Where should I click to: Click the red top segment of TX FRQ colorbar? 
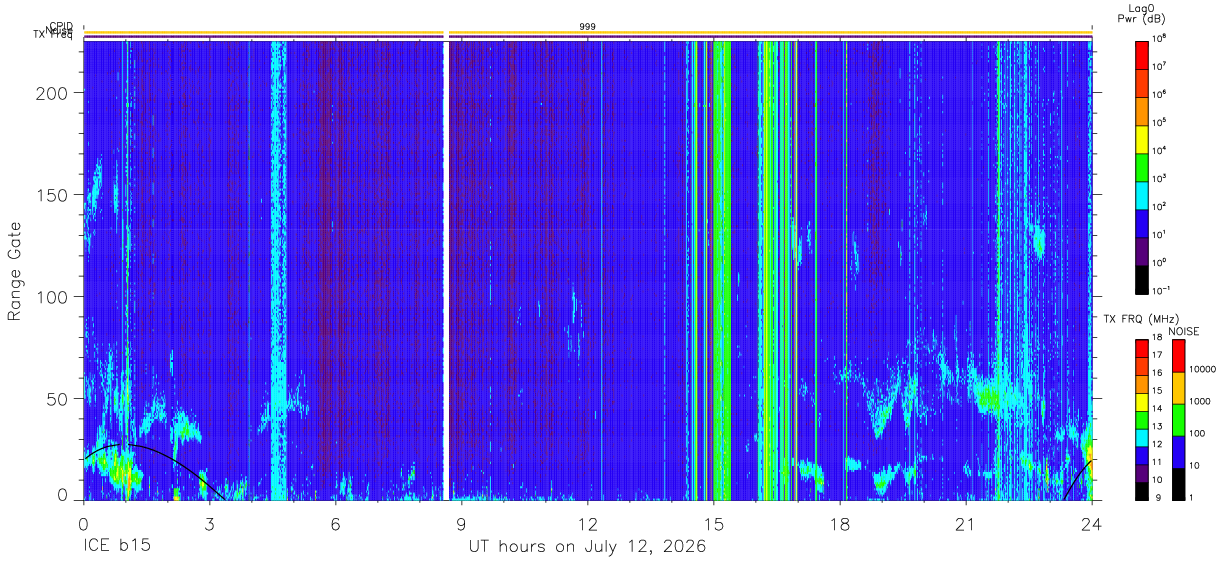[1141, 350]
